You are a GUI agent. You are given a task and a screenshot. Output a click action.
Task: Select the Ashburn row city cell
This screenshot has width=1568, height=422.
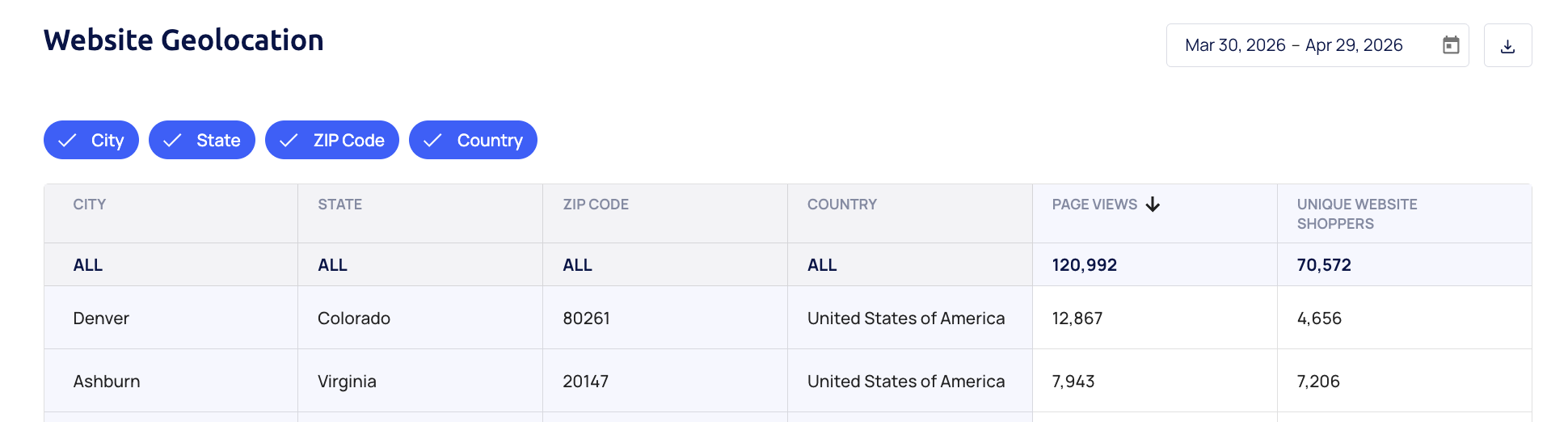[171, 381]
